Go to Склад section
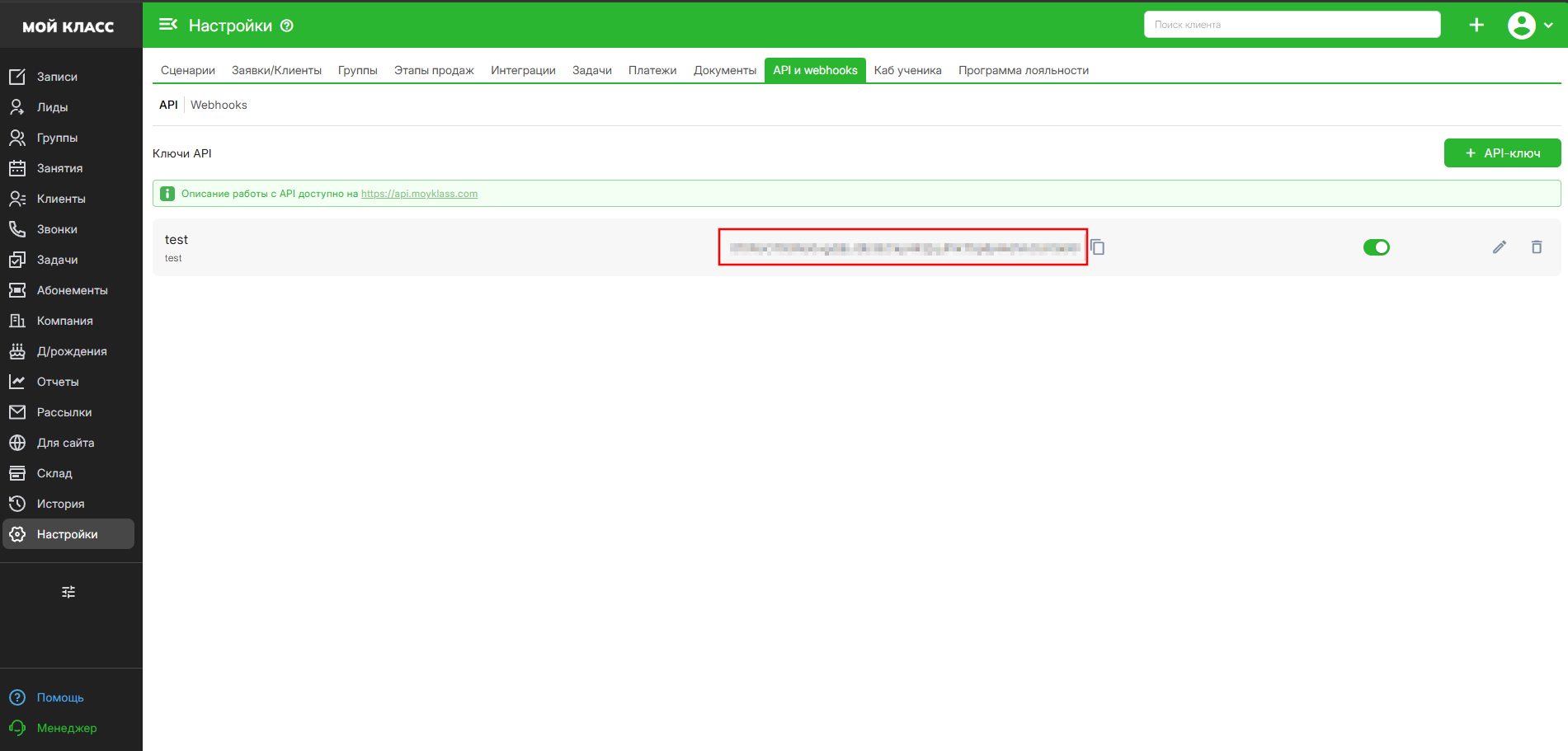 68,473
